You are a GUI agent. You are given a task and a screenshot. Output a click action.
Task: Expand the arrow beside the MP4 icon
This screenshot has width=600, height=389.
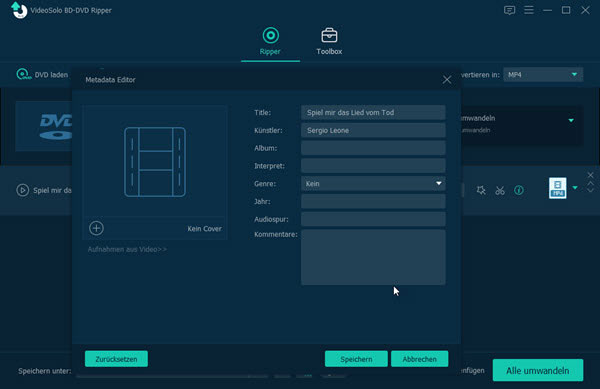[x=575, y=188]
